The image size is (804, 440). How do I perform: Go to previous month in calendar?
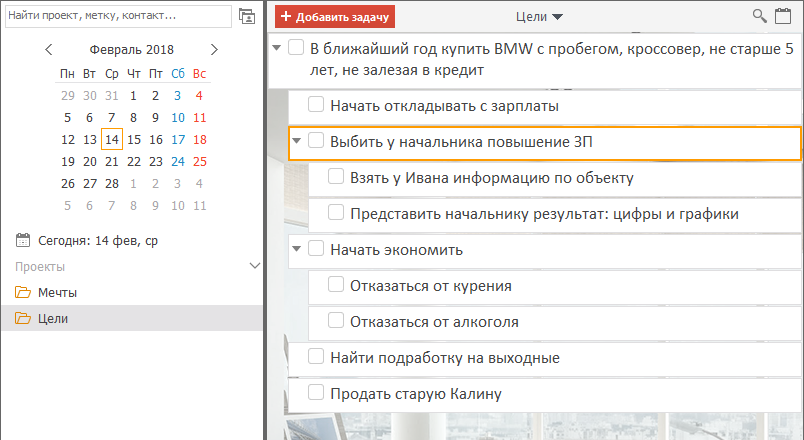[49, 50]
